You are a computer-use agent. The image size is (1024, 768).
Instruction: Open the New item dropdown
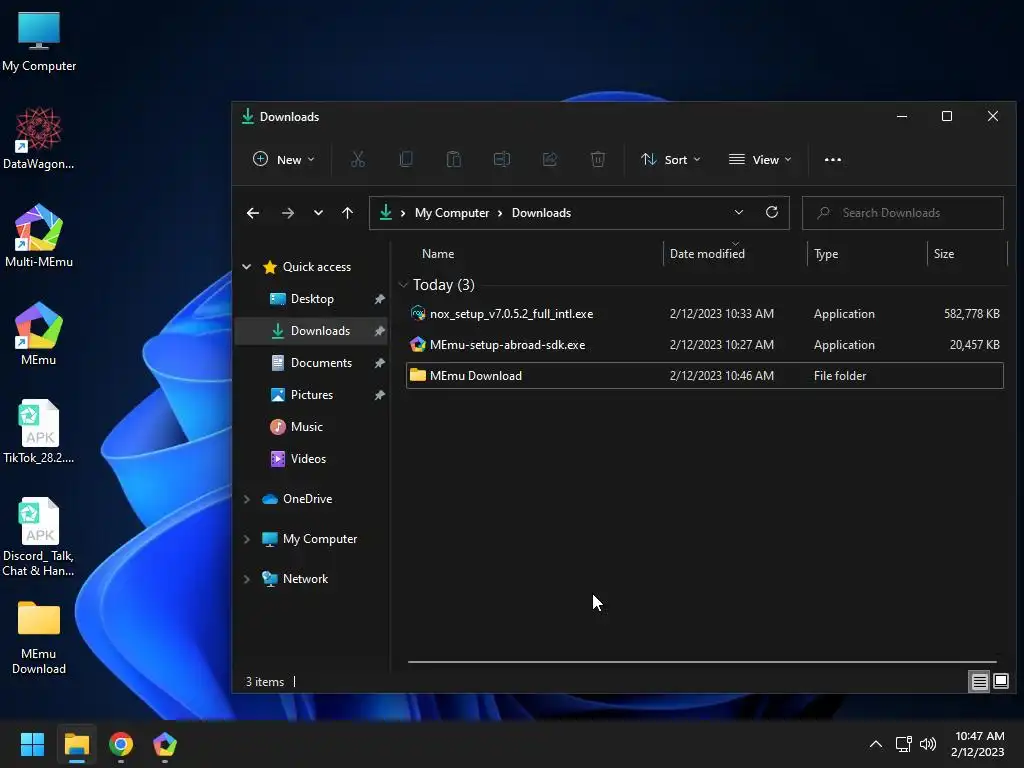[x=283, y=159]
